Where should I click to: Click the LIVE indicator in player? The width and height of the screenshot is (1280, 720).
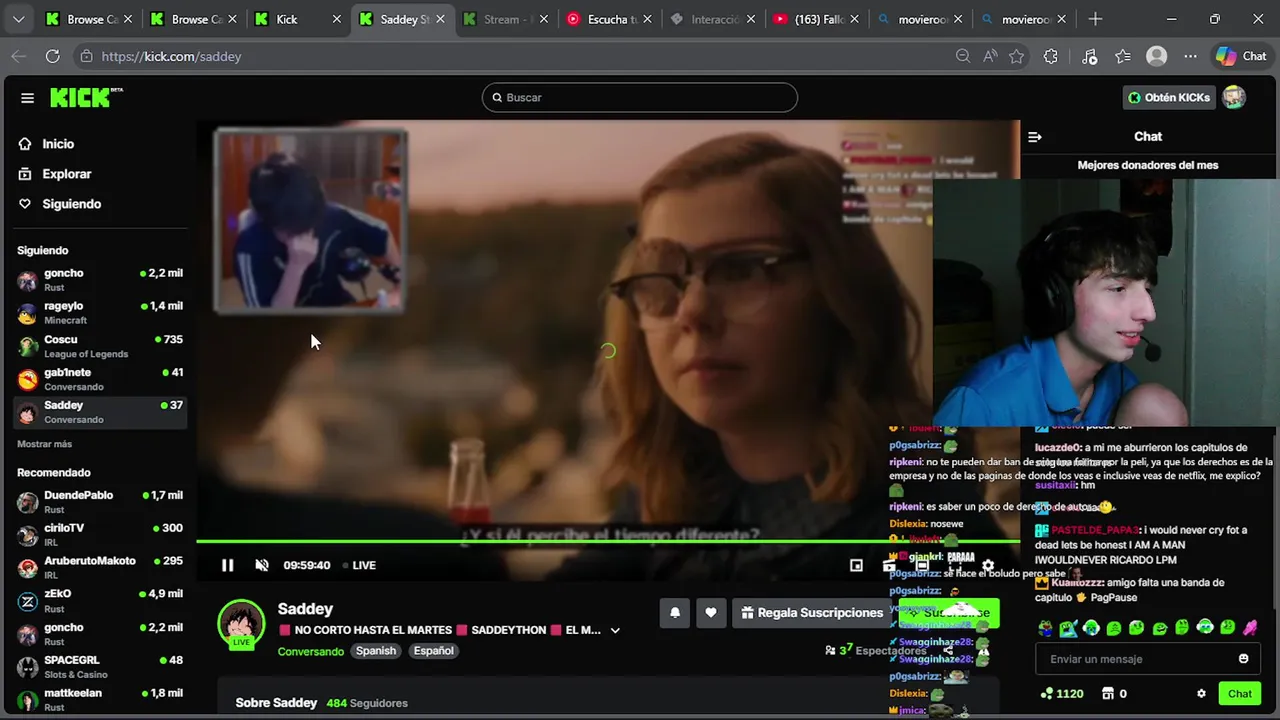(x=359, y=565)
